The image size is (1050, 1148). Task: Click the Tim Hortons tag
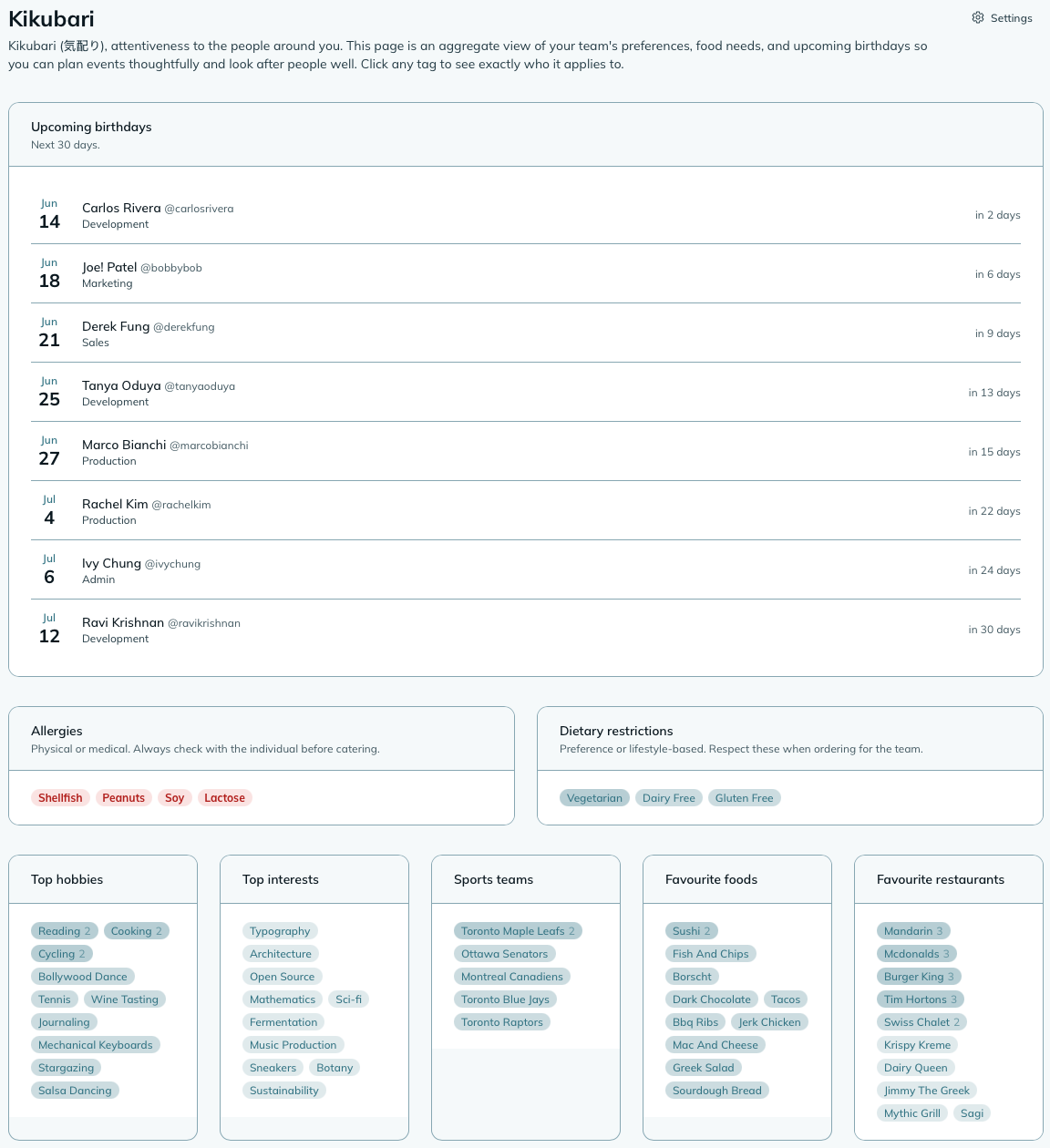[921, 999]
